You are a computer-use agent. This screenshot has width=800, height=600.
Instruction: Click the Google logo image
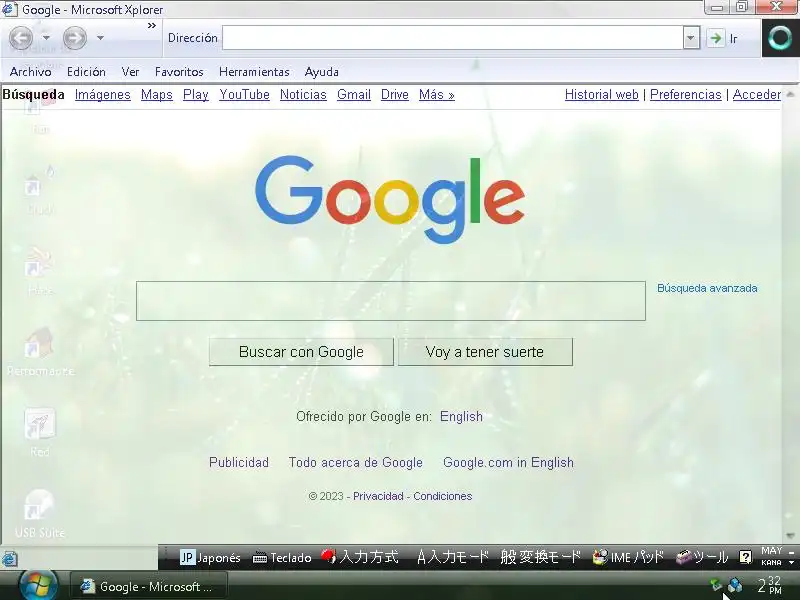pos(390,199)
